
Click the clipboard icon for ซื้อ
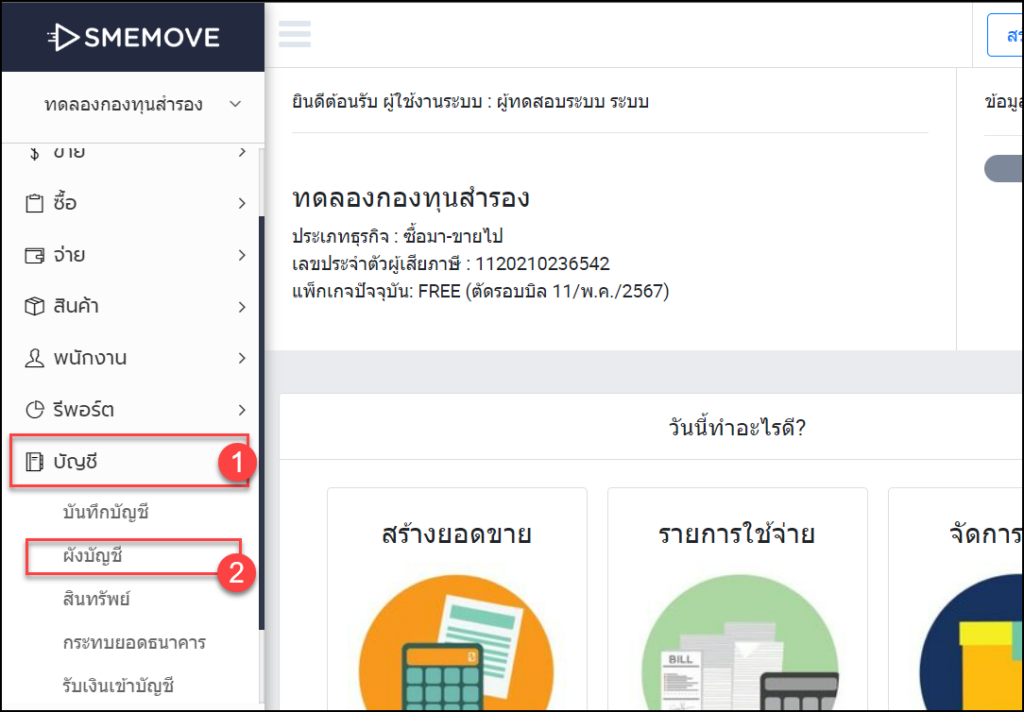pyautogui.click(x=32, y=202)
